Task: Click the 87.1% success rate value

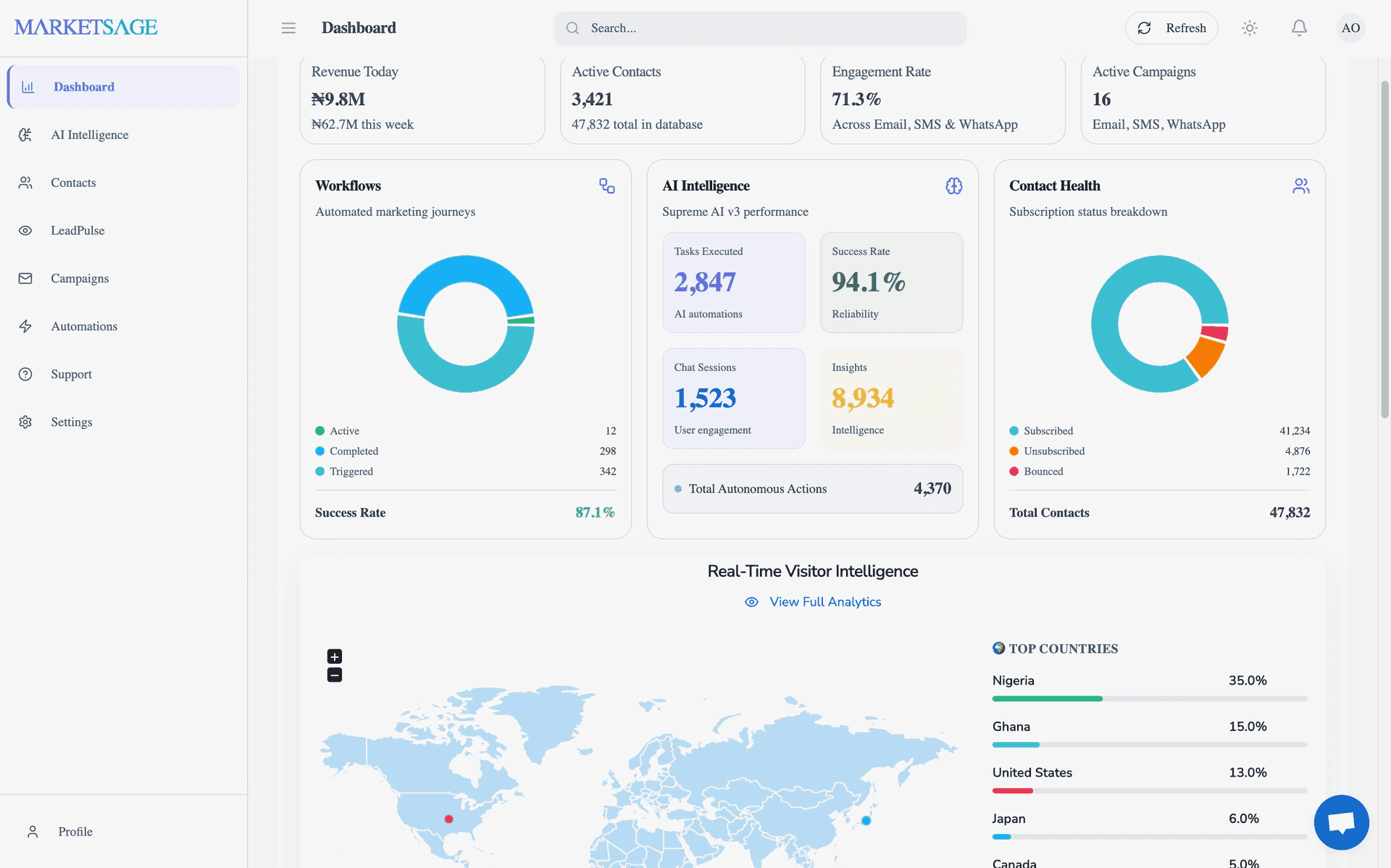Action: [595, 513]
